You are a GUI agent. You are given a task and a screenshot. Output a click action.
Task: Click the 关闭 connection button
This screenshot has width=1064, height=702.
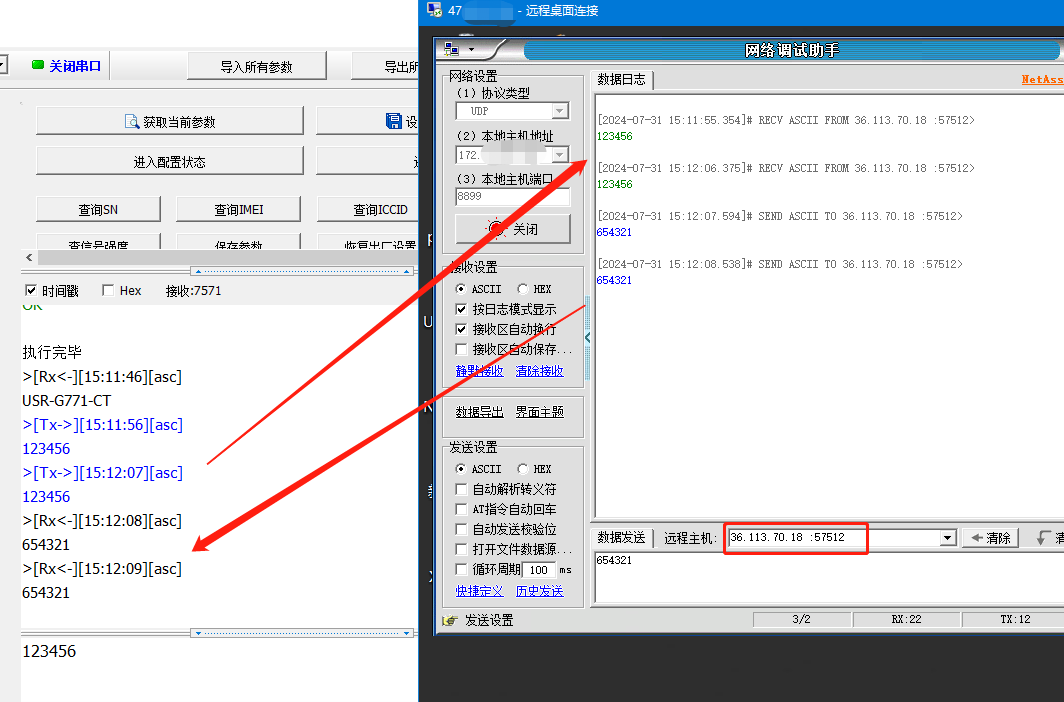coord(512,229)
